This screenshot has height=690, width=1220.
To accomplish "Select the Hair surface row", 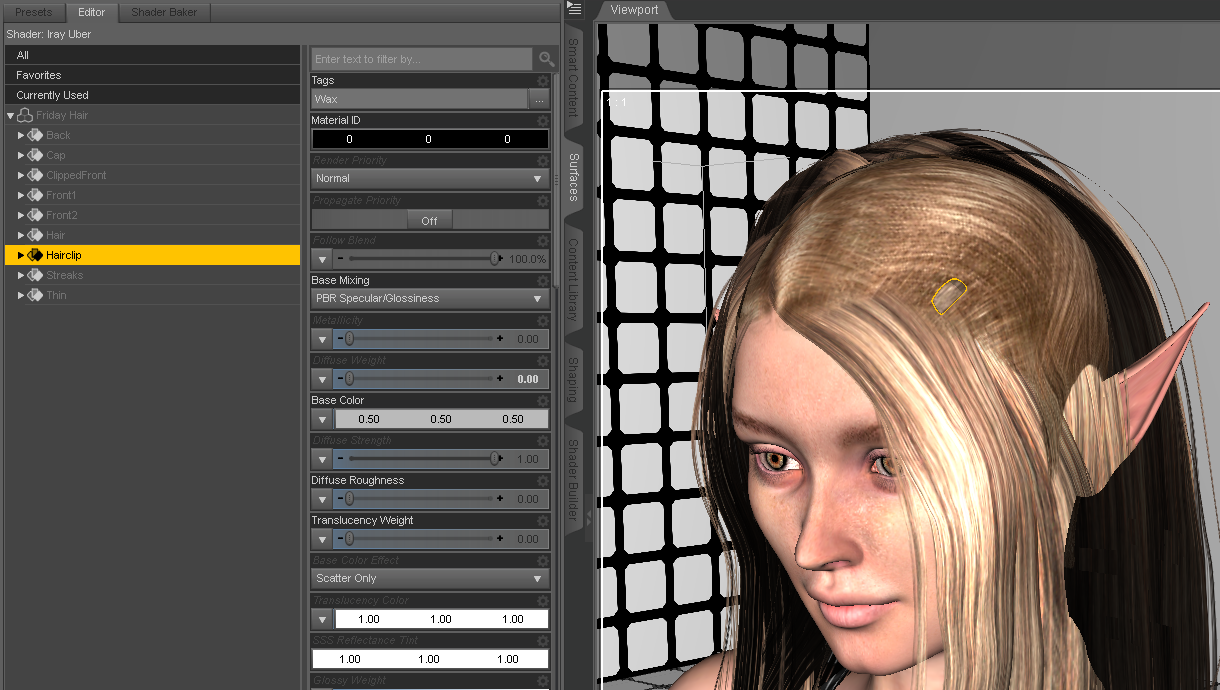I will point(152,235).
